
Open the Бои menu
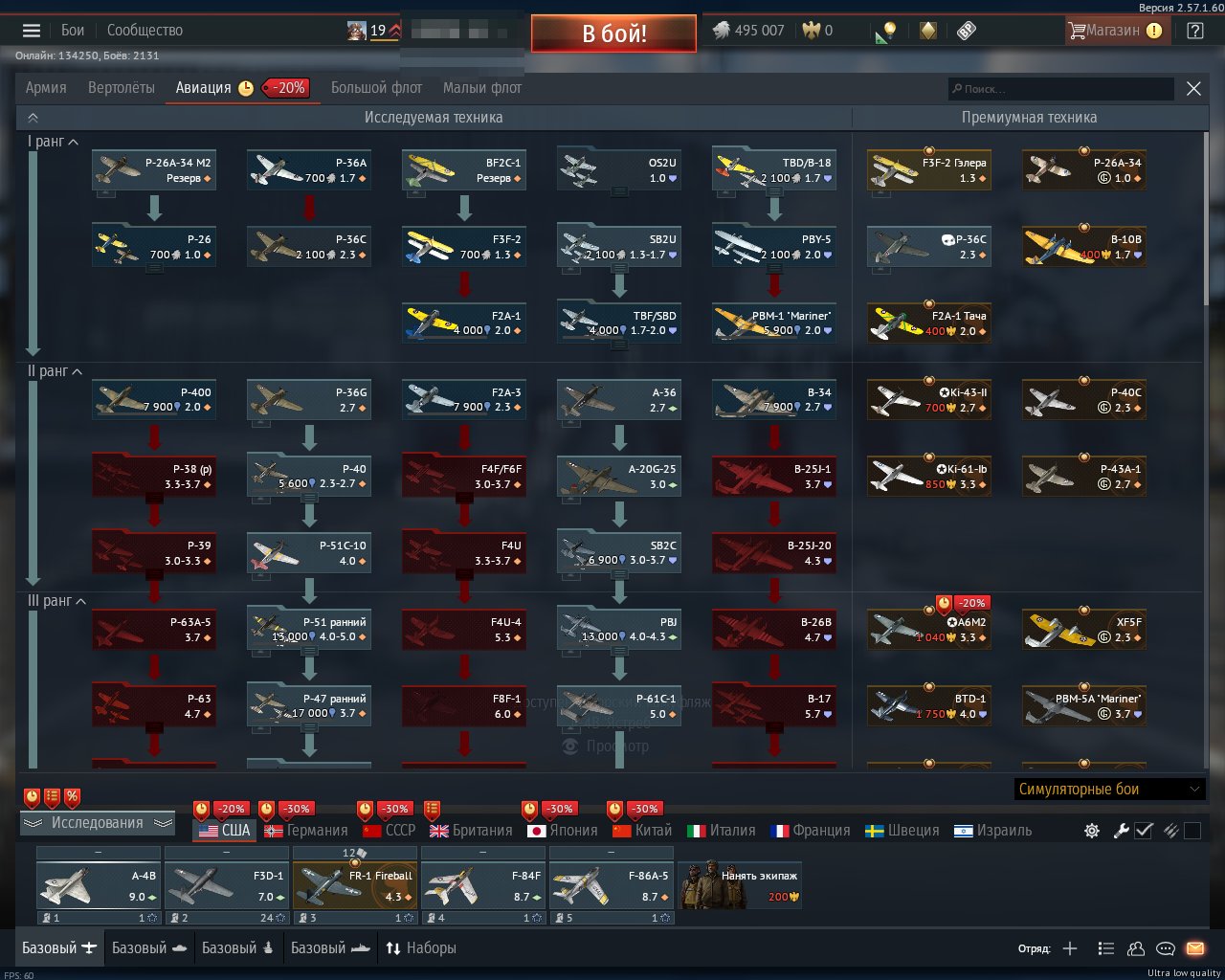[73, 31]
